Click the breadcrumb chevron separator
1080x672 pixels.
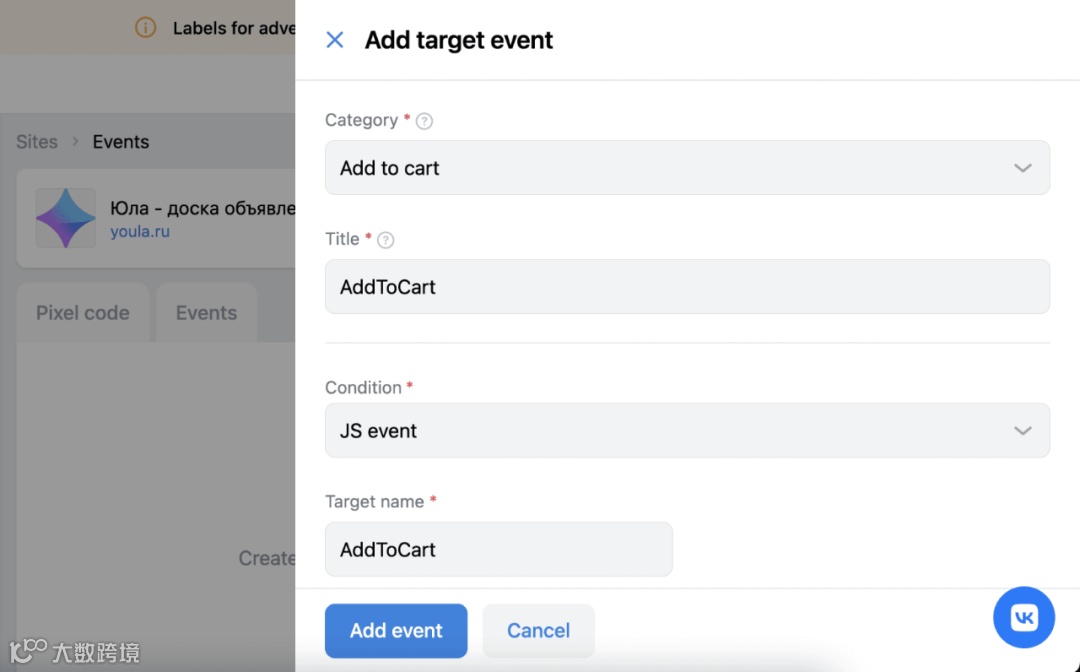[76, 142]
